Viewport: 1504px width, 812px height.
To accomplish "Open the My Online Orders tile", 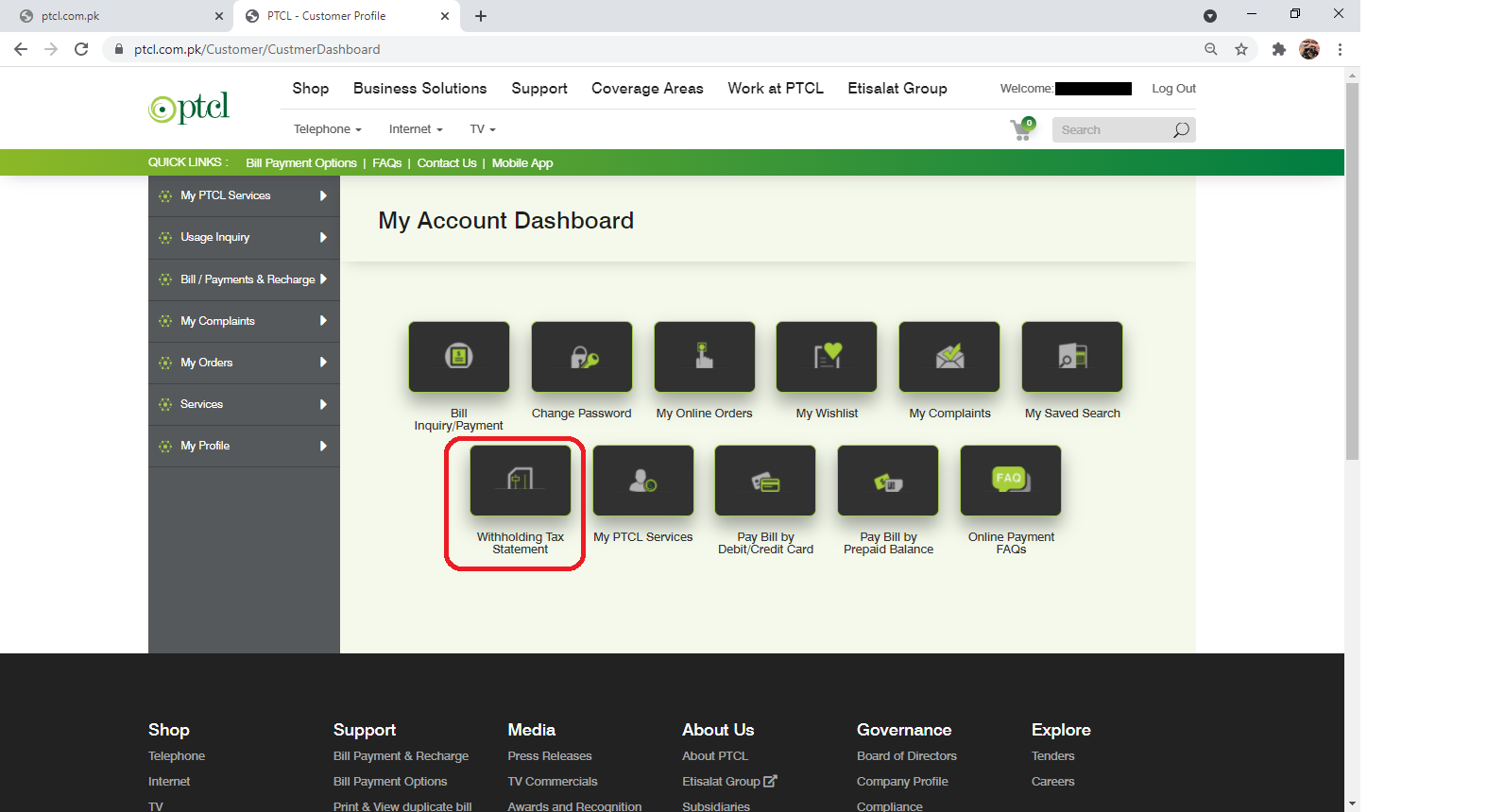I will pyautogui.click(x=705, y=357).
